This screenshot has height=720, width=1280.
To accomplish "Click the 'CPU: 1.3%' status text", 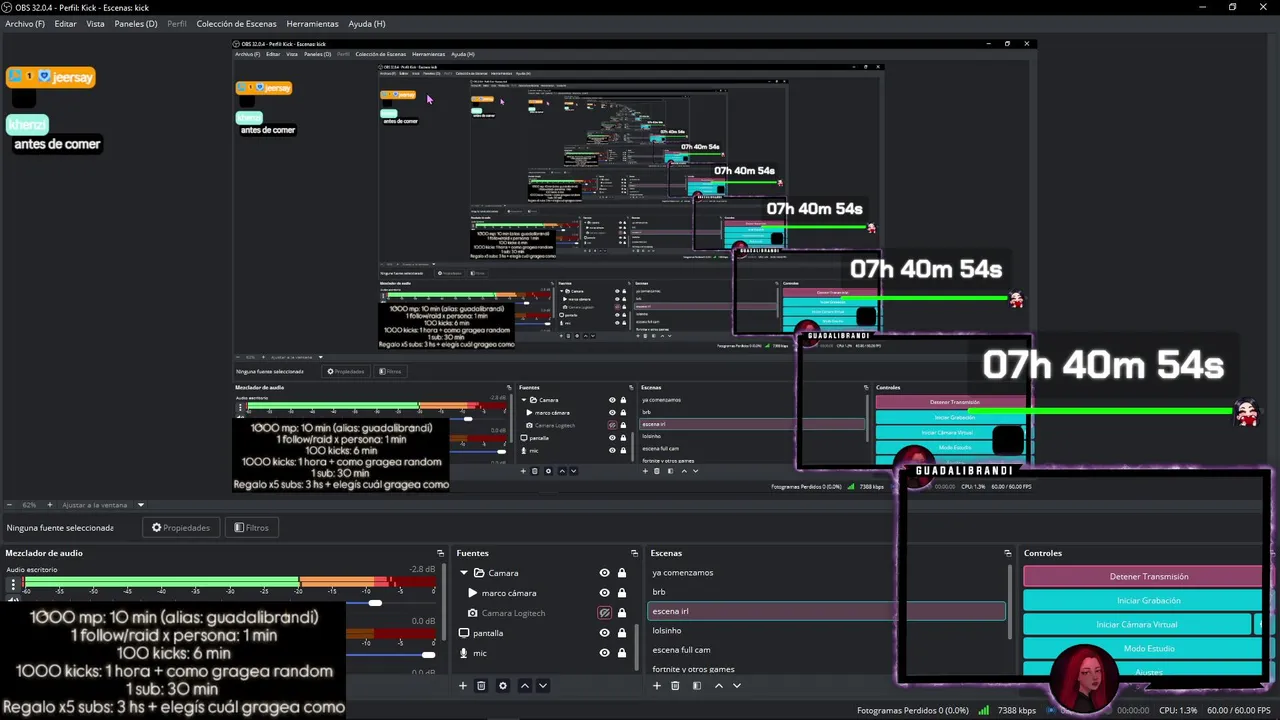I will pyautogui.click(x=1177, y=710).
